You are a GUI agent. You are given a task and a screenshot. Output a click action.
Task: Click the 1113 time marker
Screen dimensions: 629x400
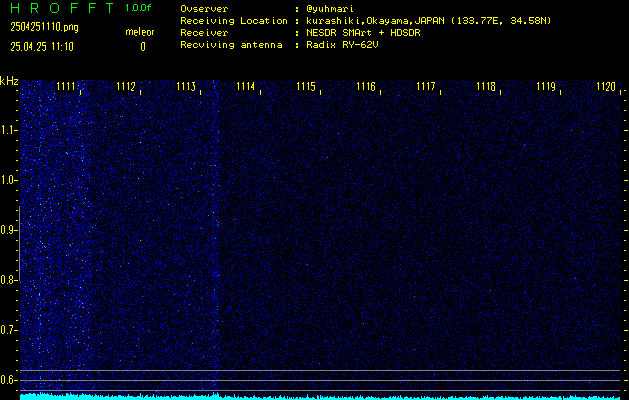(x=186, y=86)
